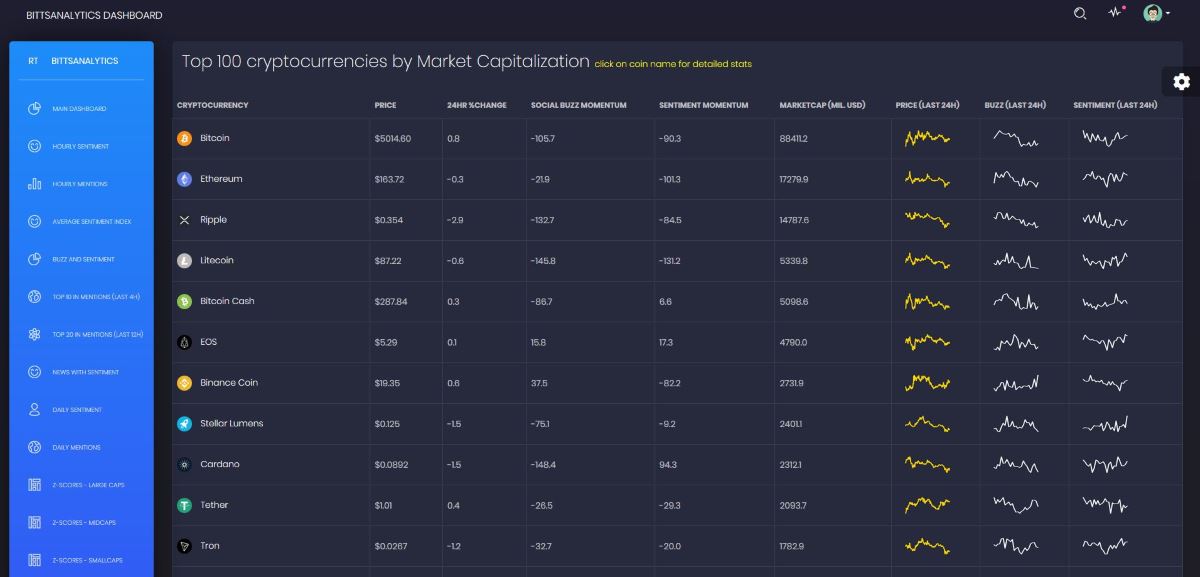
Task: Click the Hourly Sentiment smiley icon
Action: click(34, 146)
